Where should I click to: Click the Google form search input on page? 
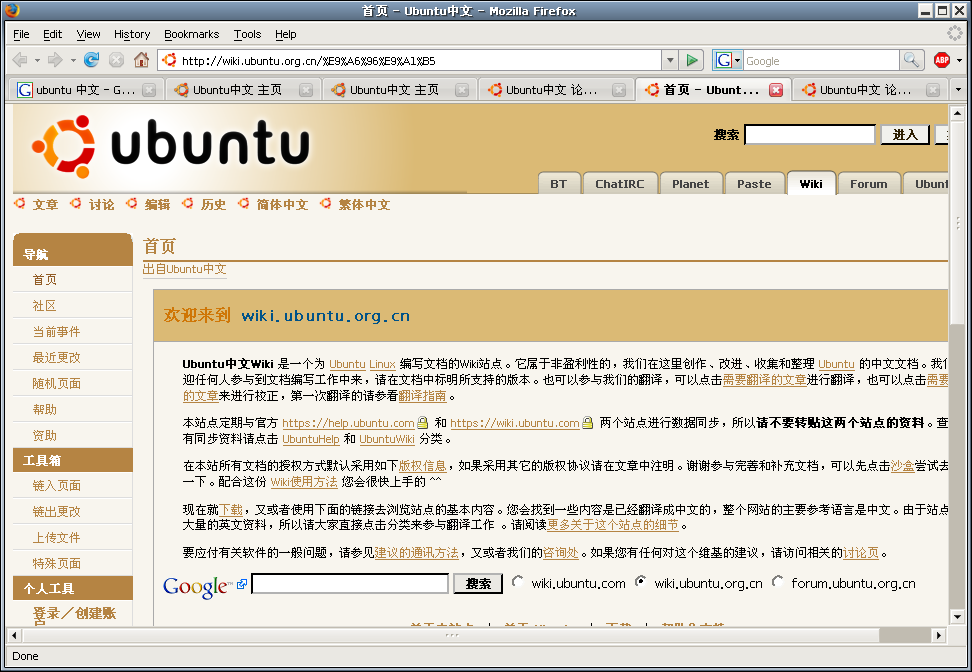point(350,583)
